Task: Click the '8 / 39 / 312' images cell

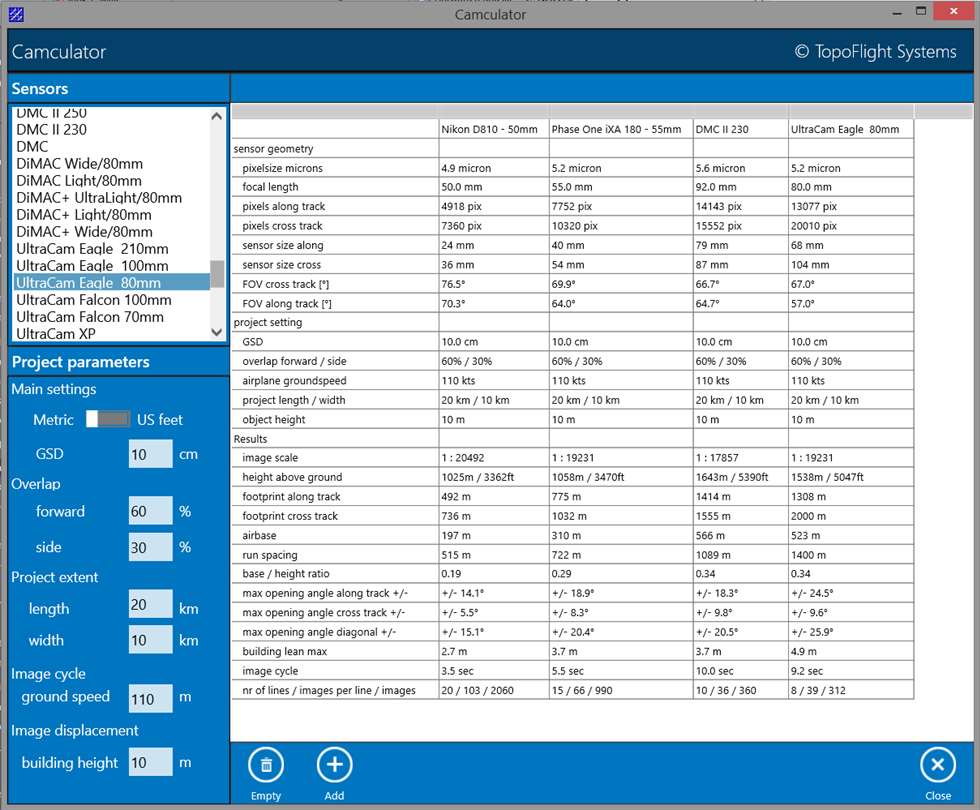Action: pos(851,690)
